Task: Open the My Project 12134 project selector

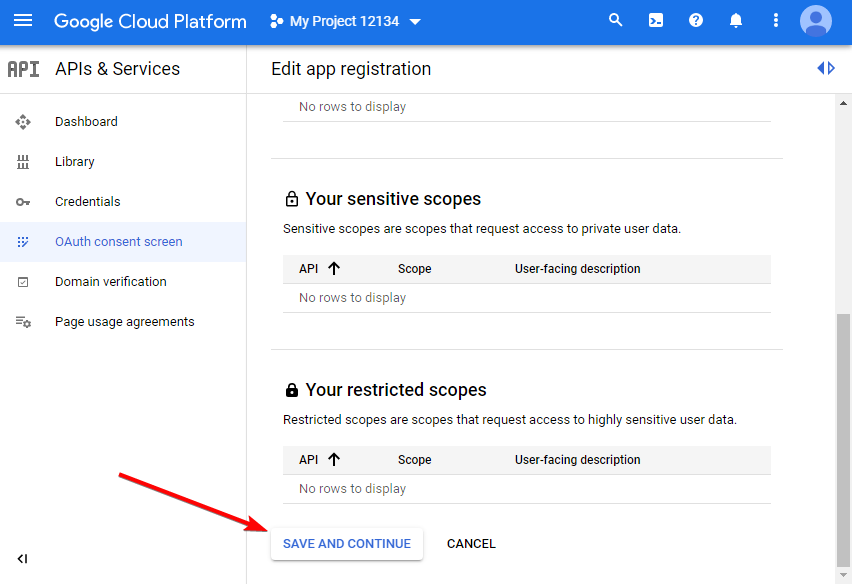Action: pyautogui.click(x=345, y=20)
